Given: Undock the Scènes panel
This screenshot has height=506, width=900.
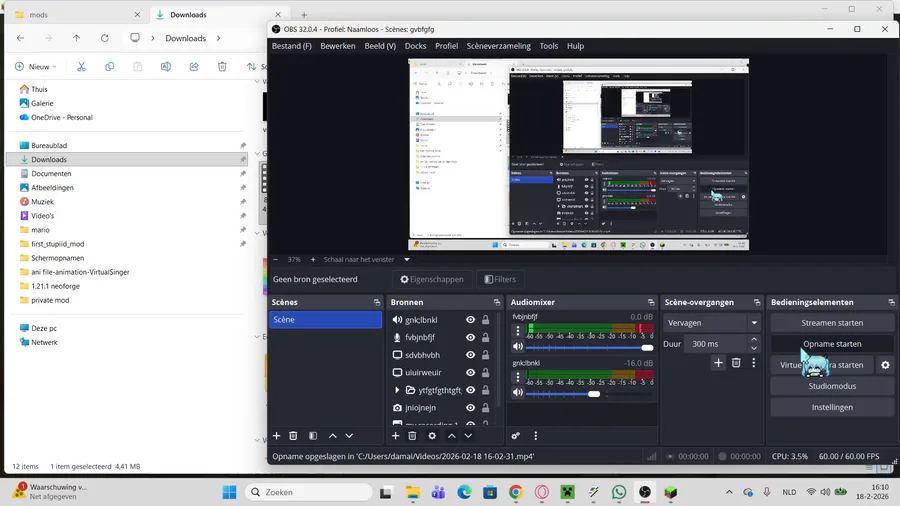Looking at the screenshot, I should tap(377, 302).
